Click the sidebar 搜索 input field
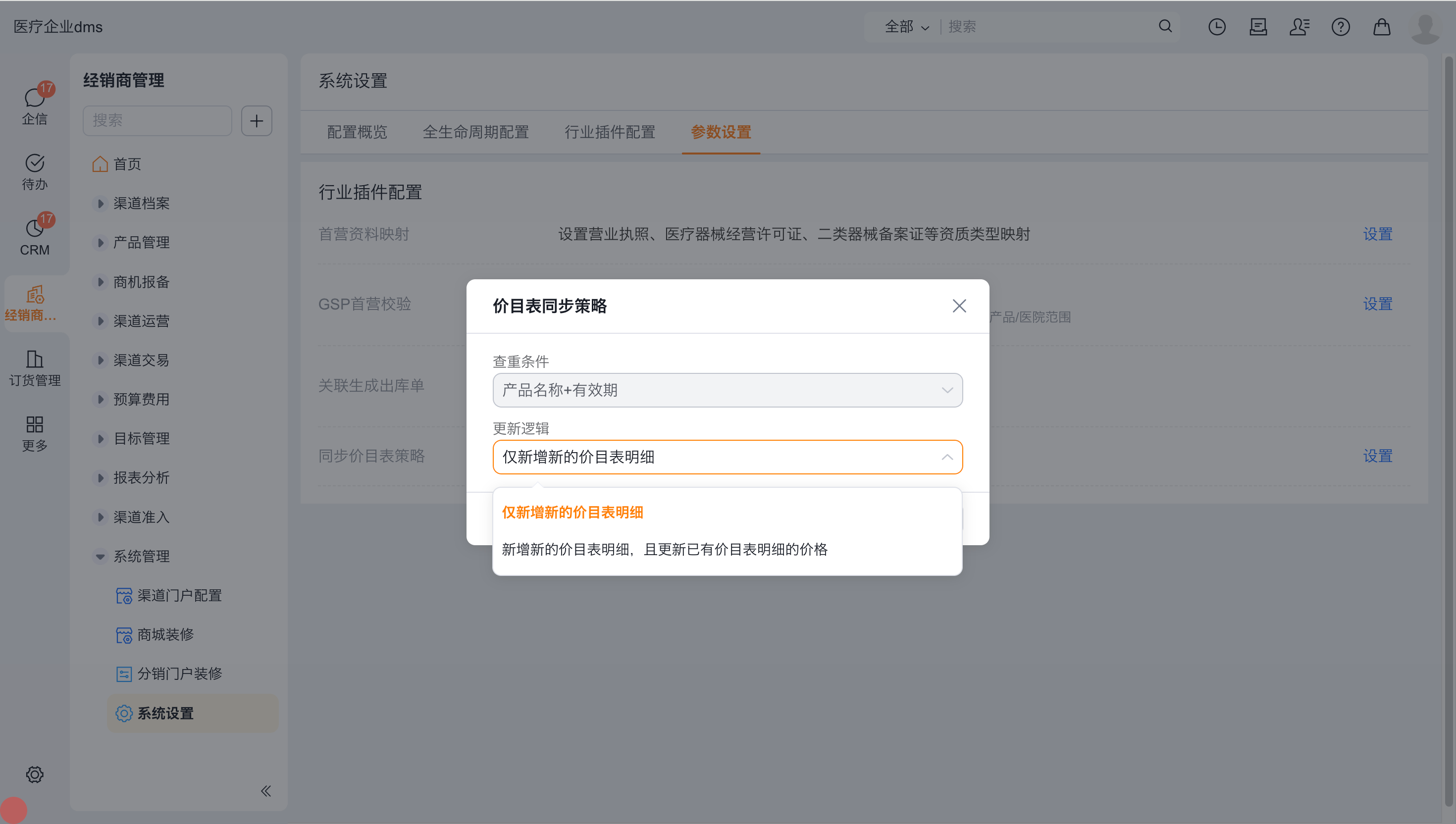 tap(157, 120)
